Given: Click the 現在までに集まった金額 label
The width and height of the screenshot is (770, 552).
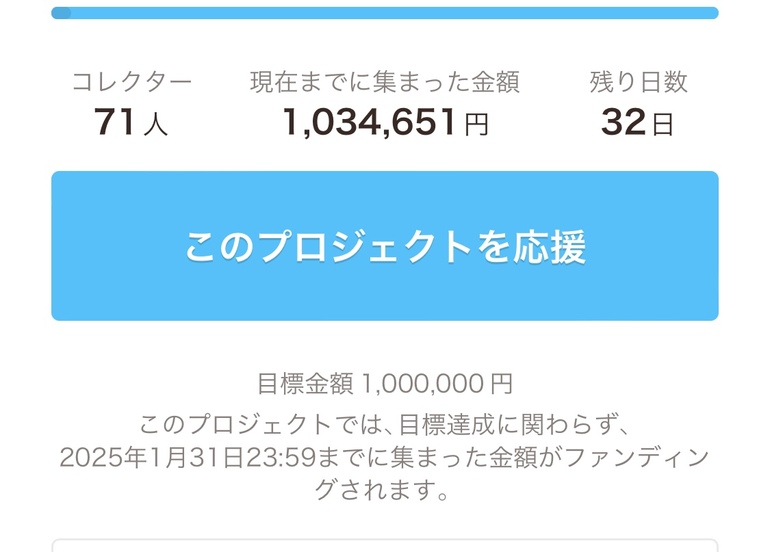Looking at the screenshot, I should [384, 82].
